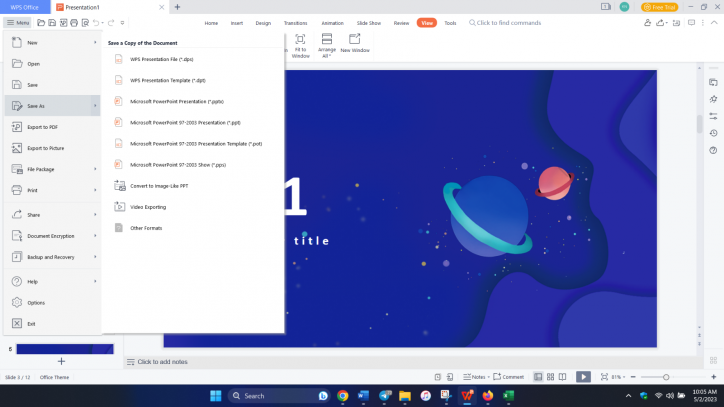Viewport: 724px width, 407px height.
Task: Click the print toolbar icon
Action: click(x=74, y=23)
